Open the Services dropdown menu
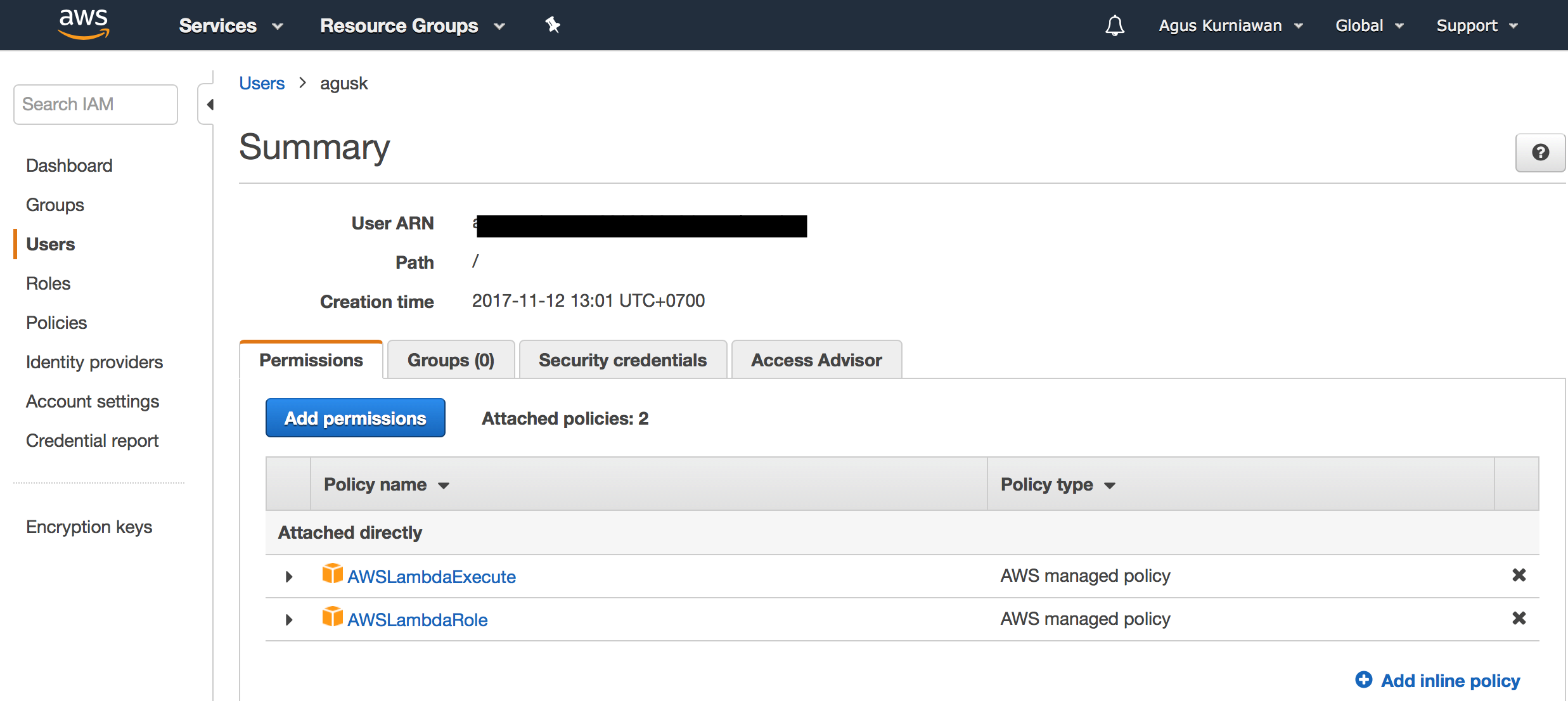This screenshot has height=701, width=1568. [231, 25]
